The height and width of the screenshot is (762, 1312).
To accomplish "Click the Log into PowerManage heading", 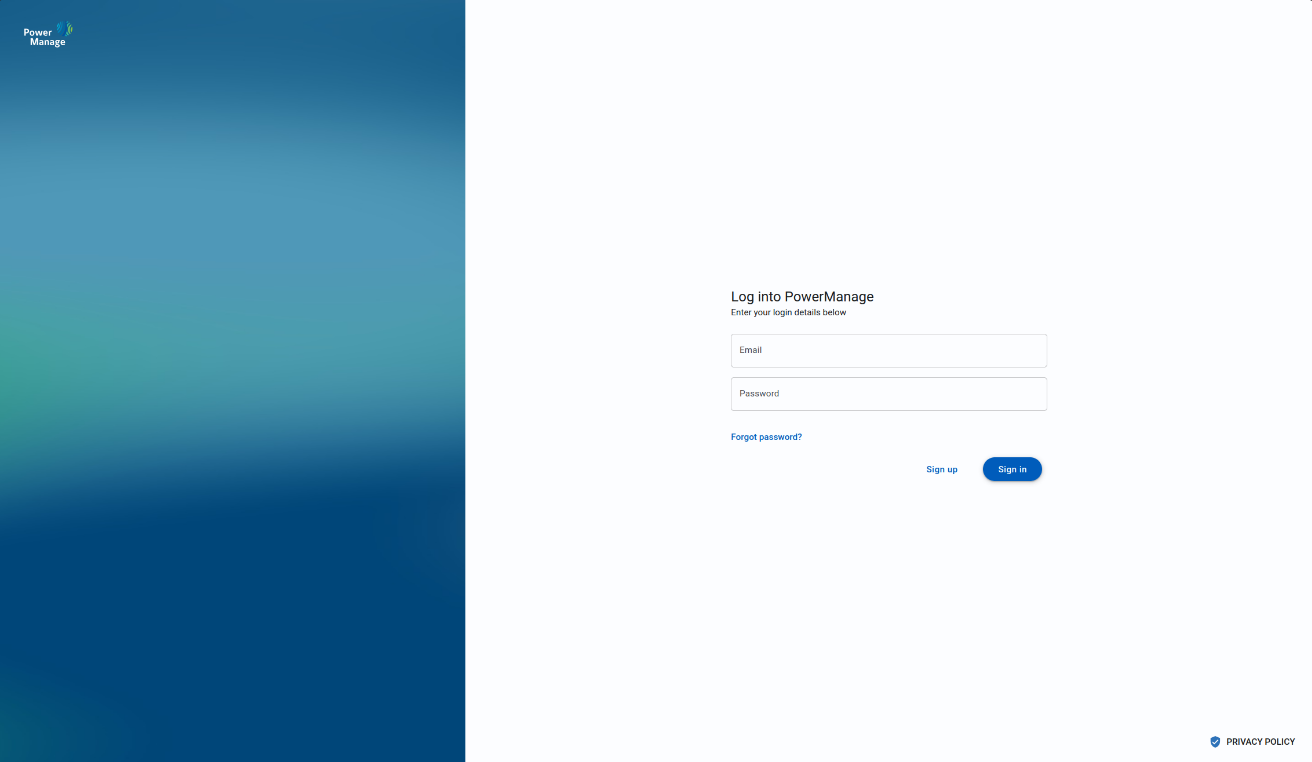I will point(802,296).
